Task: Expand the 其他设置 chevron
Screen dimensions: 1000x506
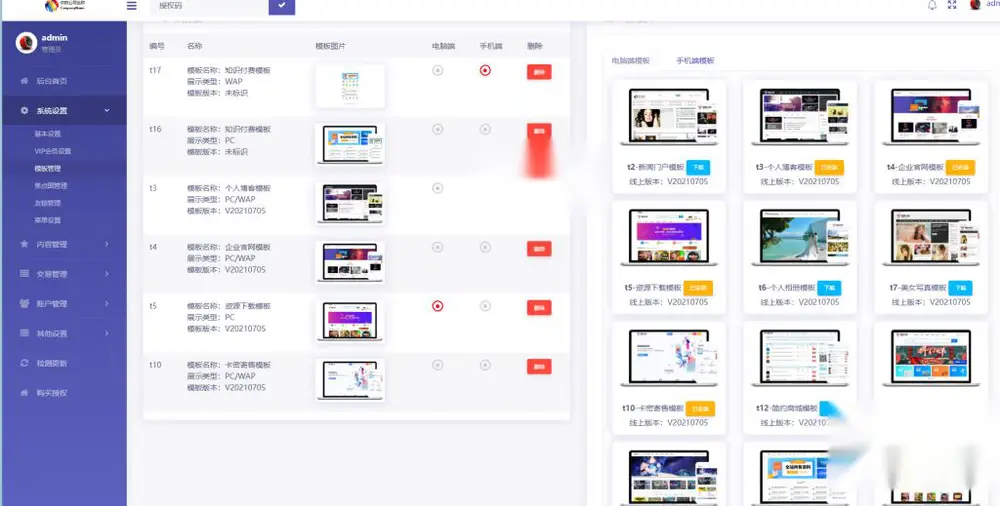Action: (x=107, y=333)
